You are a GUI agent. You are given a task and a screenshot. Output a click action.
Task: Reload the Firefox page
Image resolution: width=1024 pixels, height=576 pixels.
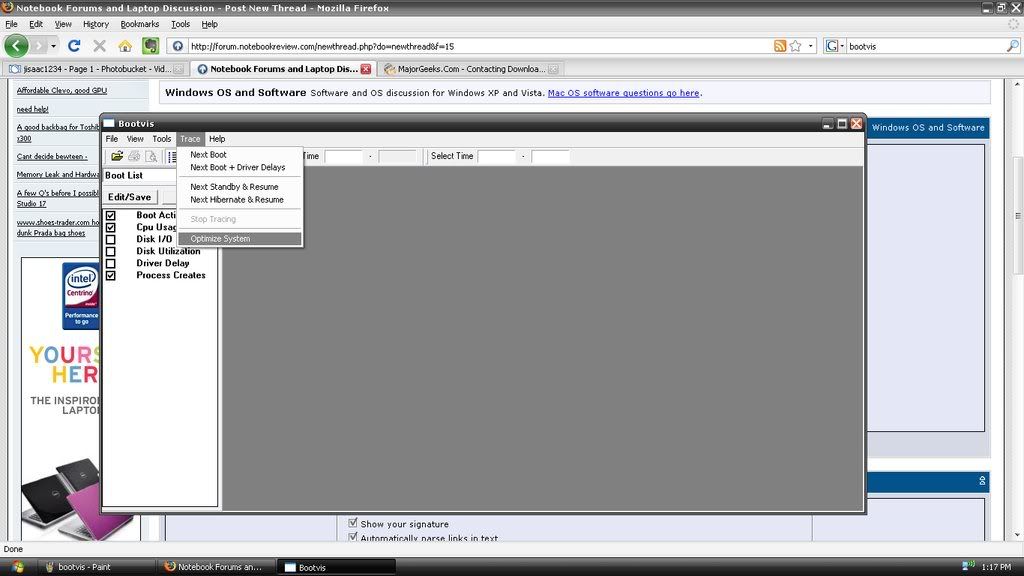point(74,46)
